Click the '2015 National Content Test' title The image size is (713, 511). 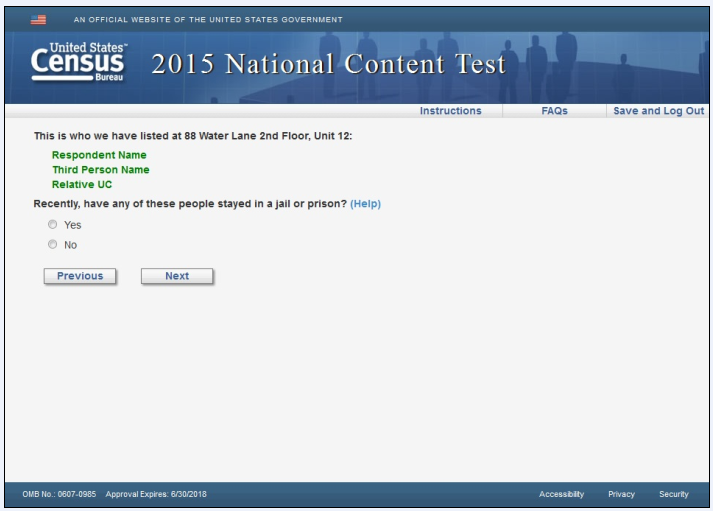click(328, 64)
